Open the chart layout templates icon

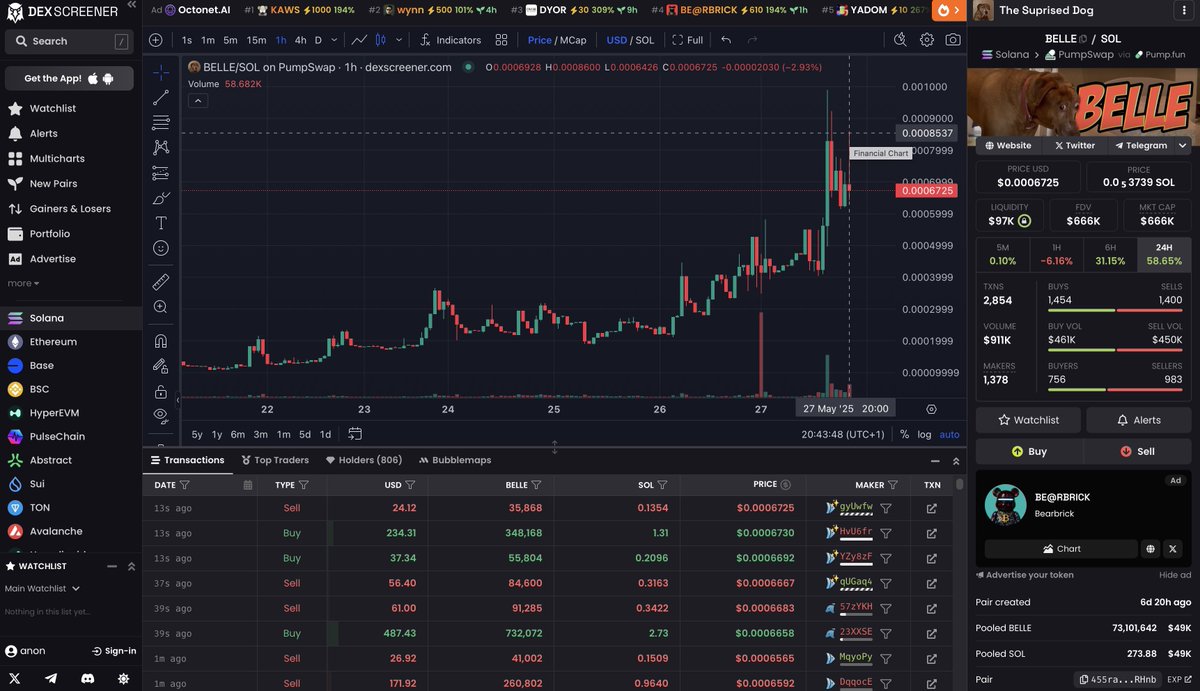tap(502, 40)
